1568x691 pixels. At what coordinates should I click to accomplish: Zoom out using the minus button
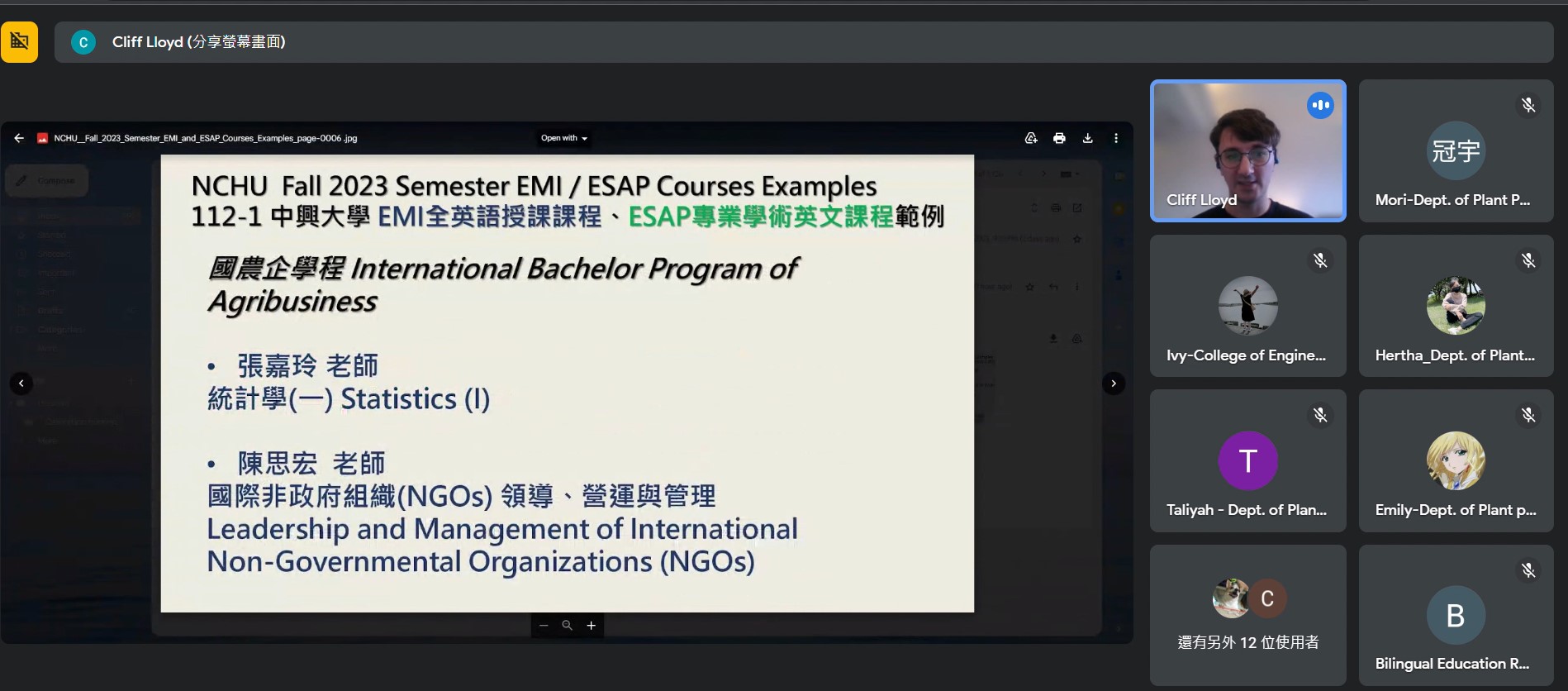coord(544,626)
